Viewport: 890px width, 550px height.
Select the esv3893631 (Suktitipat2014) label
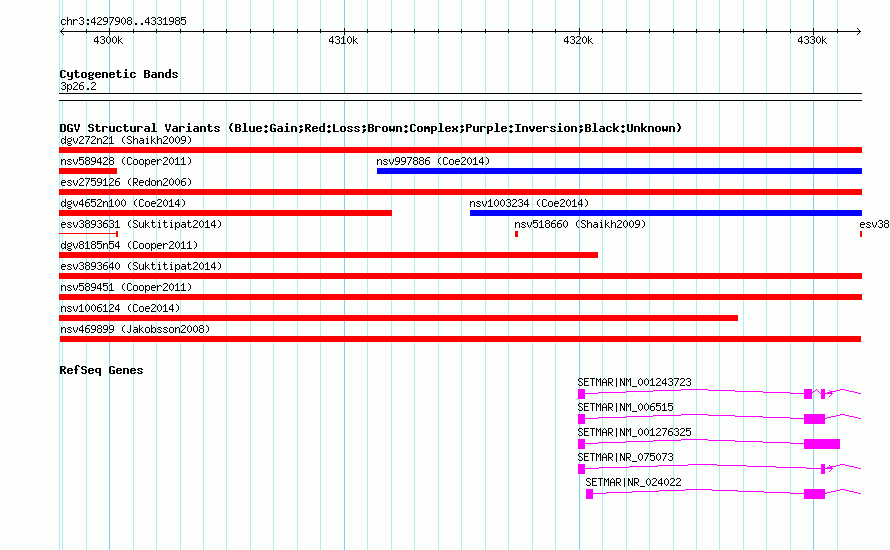141,224
